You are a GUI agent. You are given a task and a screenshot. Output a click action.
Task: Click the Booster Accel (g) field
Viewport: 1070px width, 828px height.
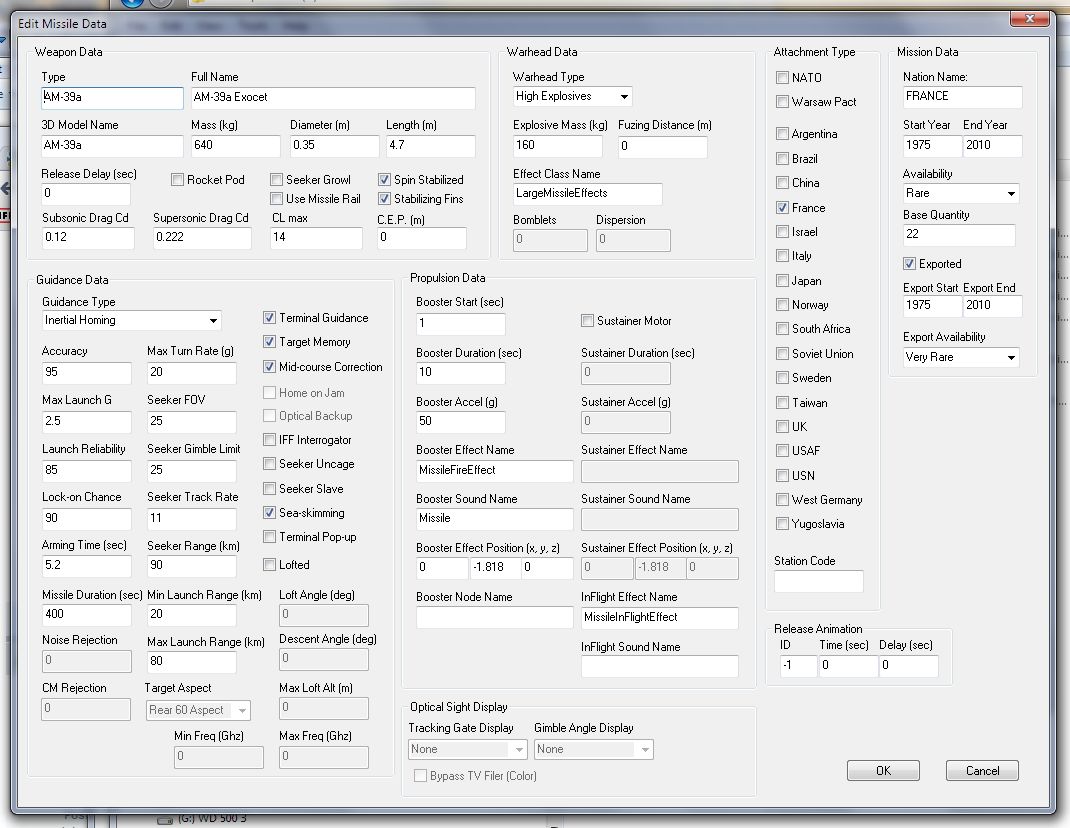click(x=461, y=422)
